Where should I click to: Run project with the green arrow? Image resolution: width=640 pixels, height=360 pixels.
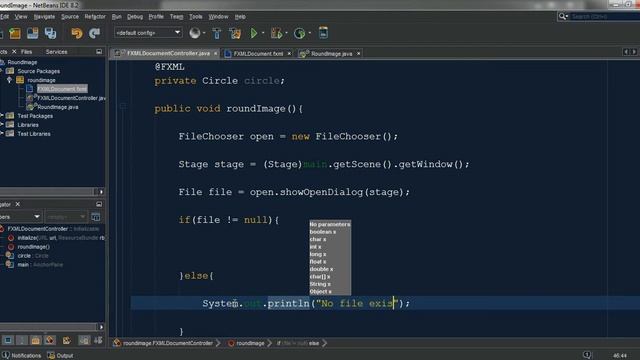(x=254, y=33)
